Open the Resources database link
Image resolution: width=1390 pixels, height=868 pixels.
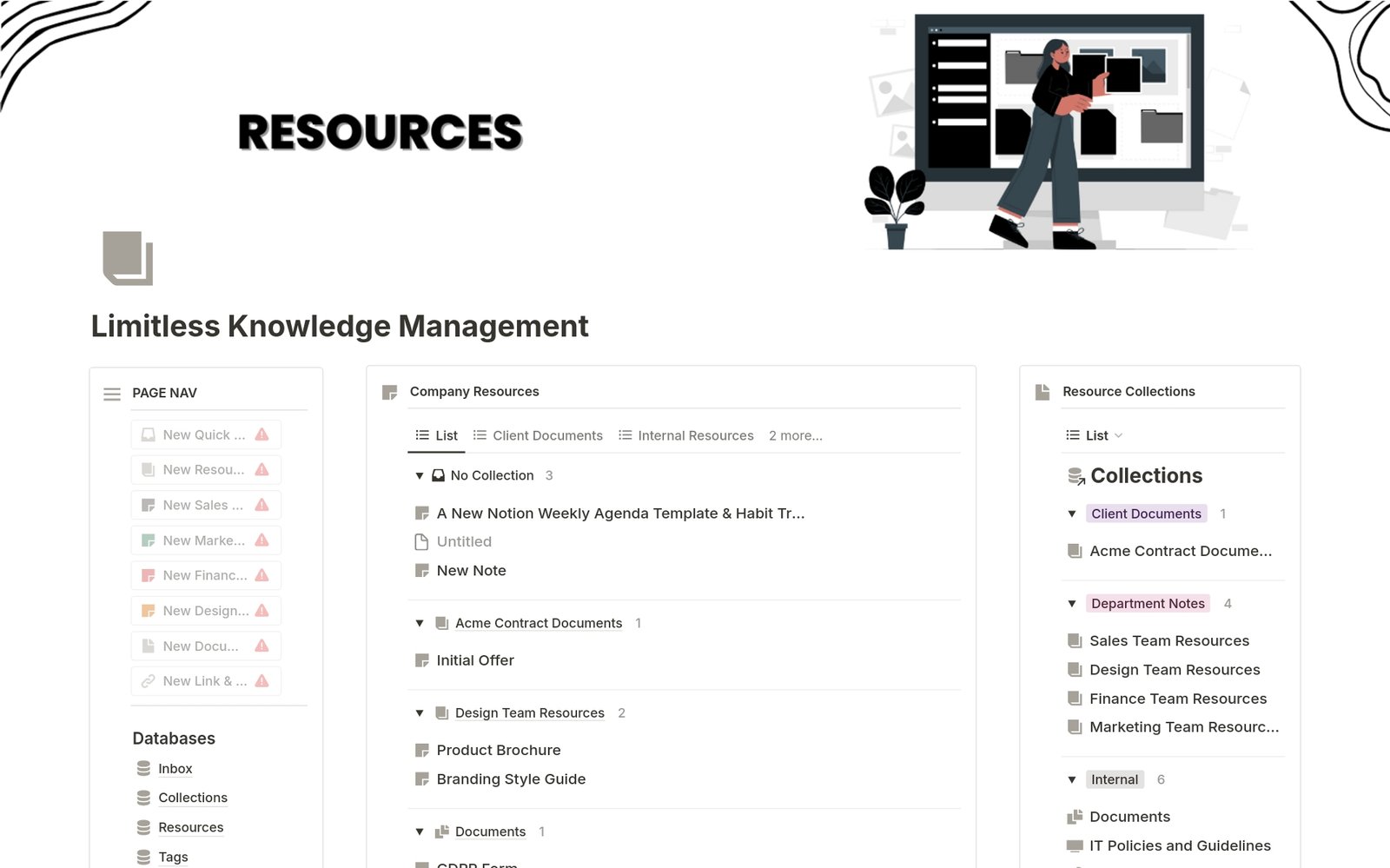coord(190,827)
